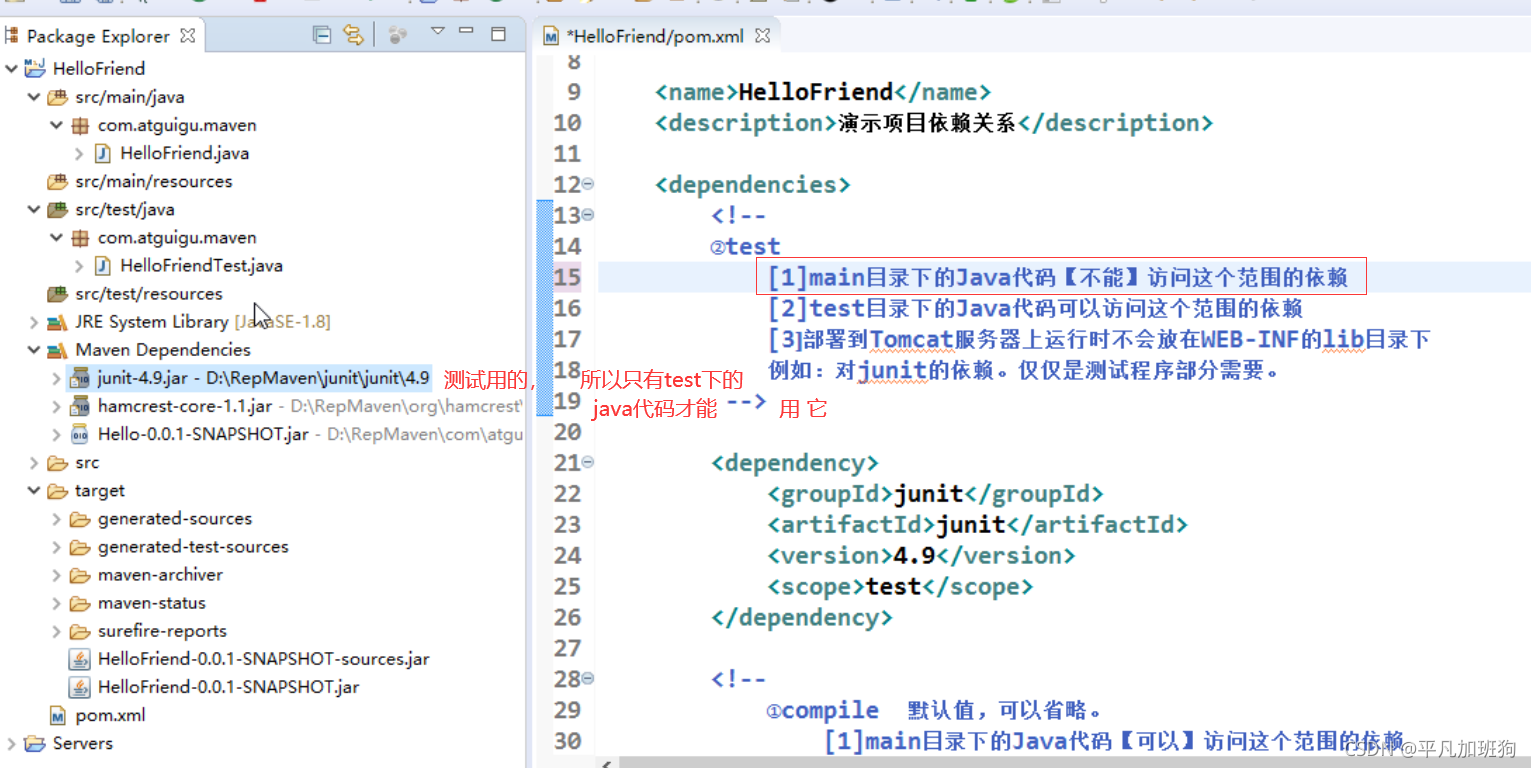Screen dimensions: 1531x768
Task: Select HelloFriend-0.0.1-SNAPSHOT-sources.jar file icon
Action: click(79, 659)
